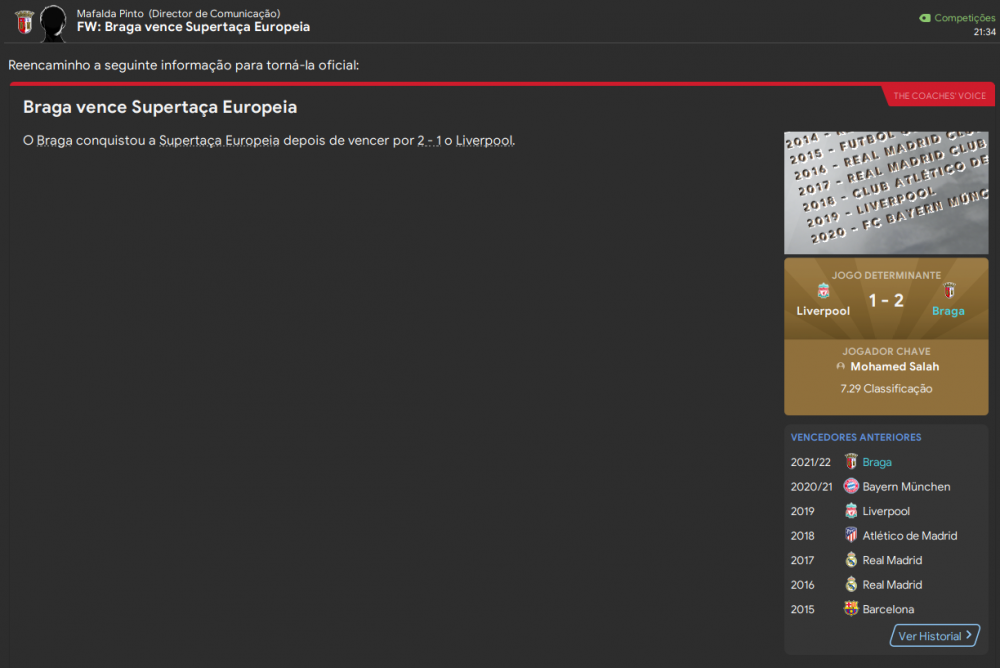Click the Jogador Chave heading
Screen dimensions: 1000x668
pos(886,351)
